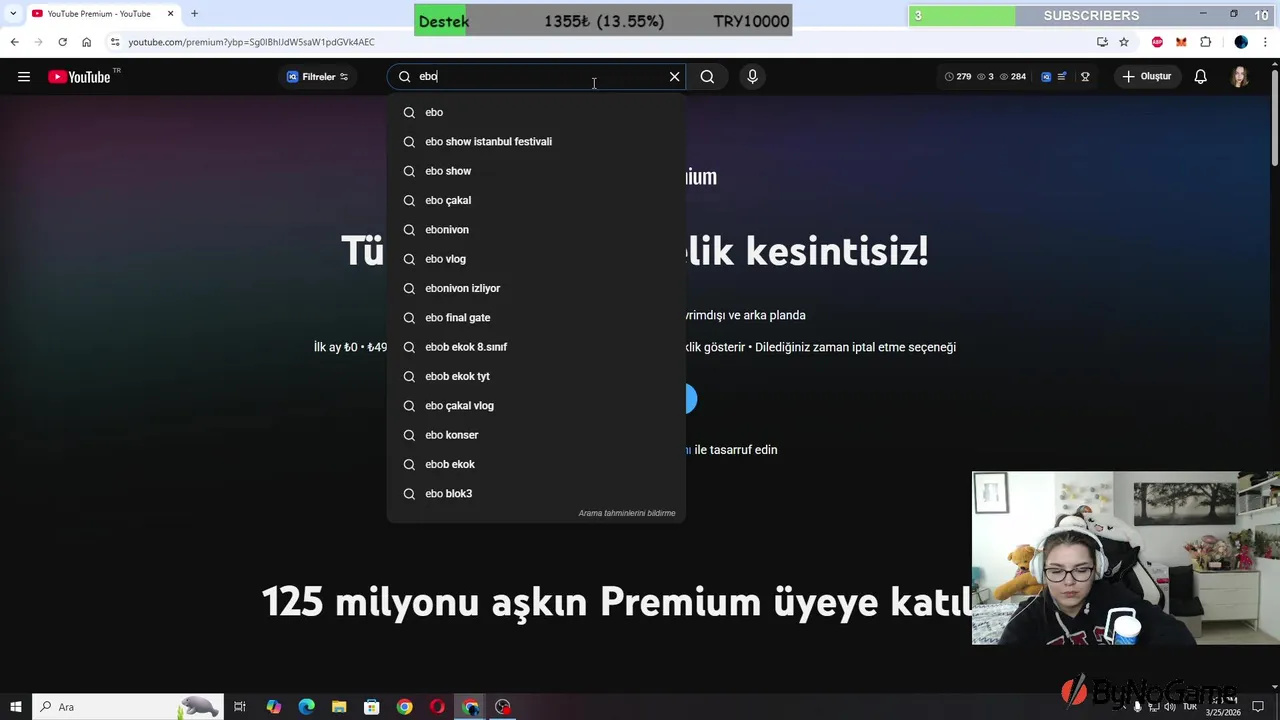Click the clock stat showing 279

tap(958, 77)
